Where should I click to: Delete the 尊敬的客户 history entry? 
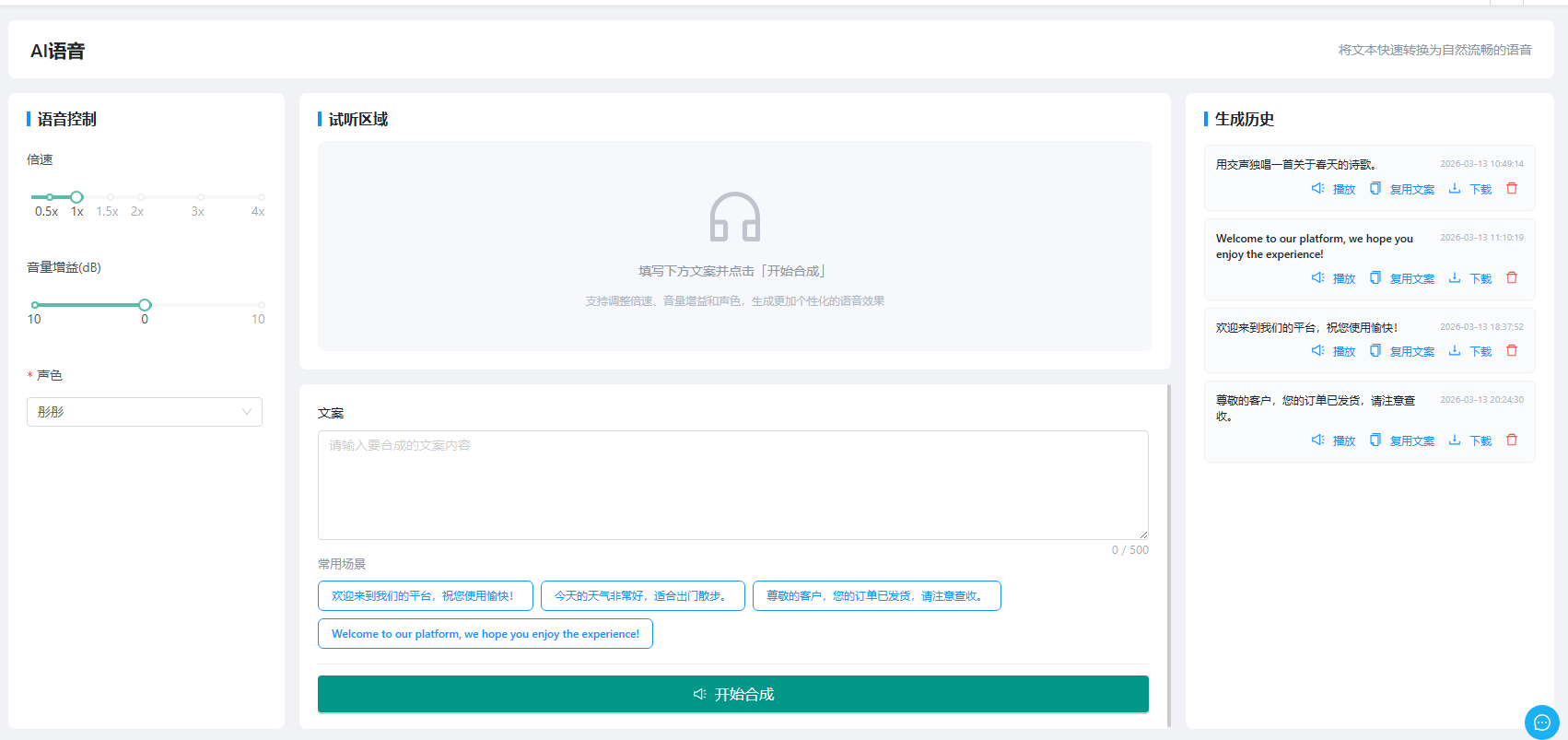1511,440
